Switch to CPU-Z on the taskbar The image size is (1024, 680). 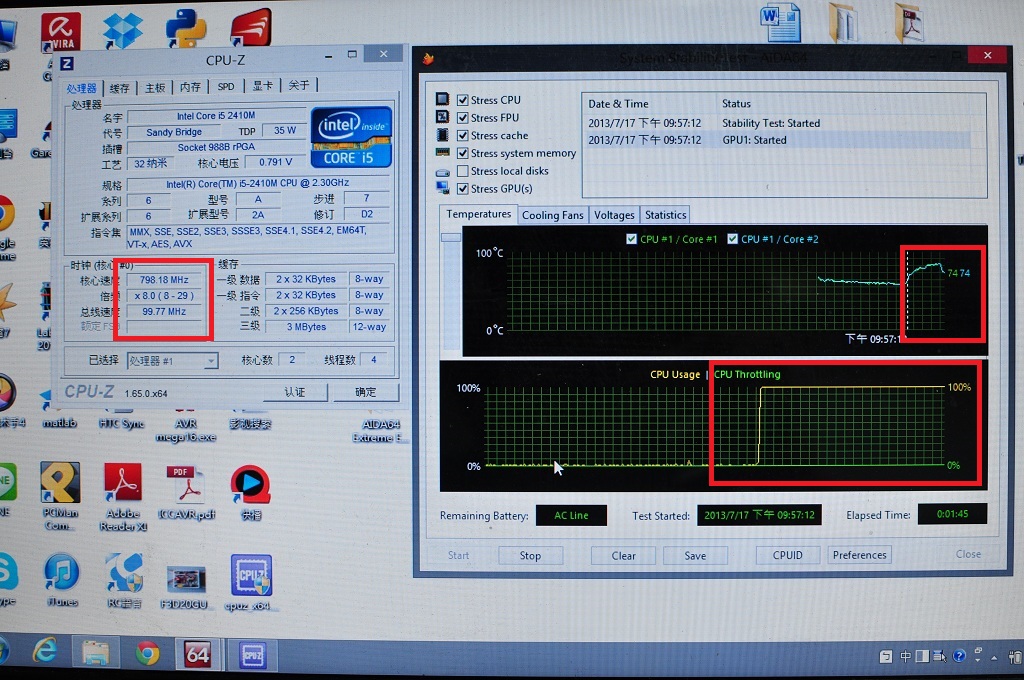tap(251, 654)
